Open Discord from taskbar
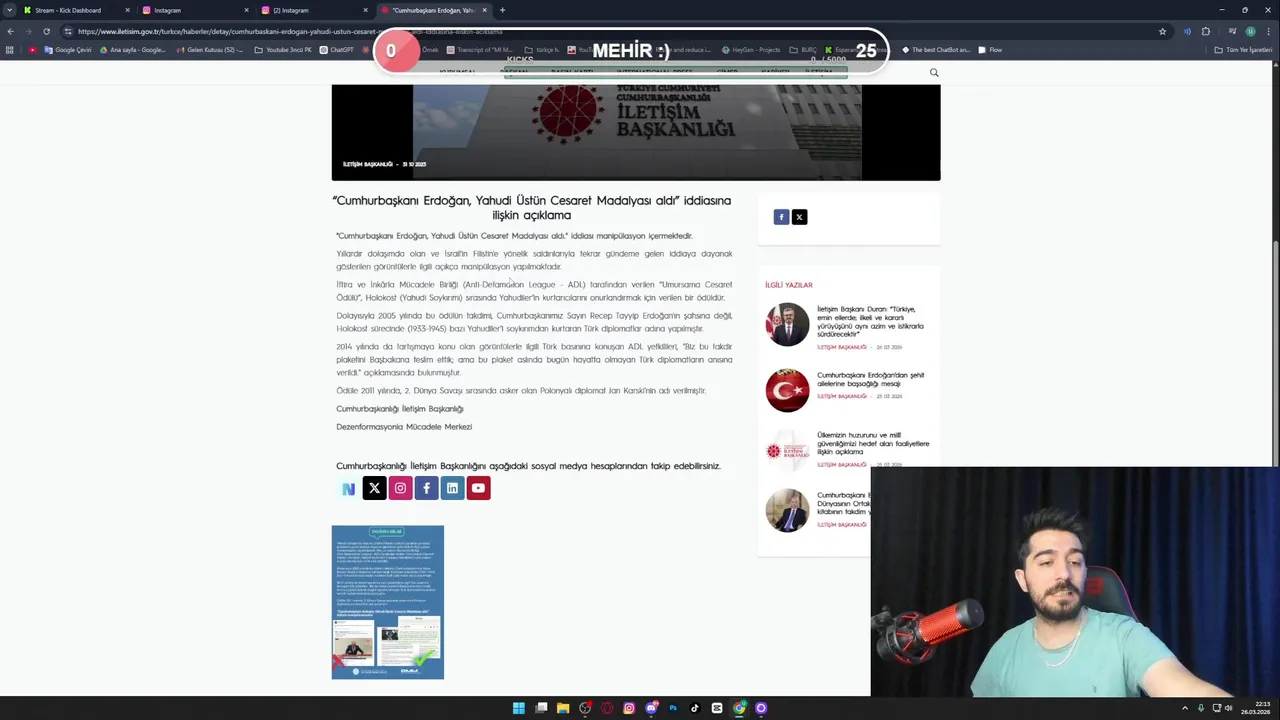 (651, 708)
